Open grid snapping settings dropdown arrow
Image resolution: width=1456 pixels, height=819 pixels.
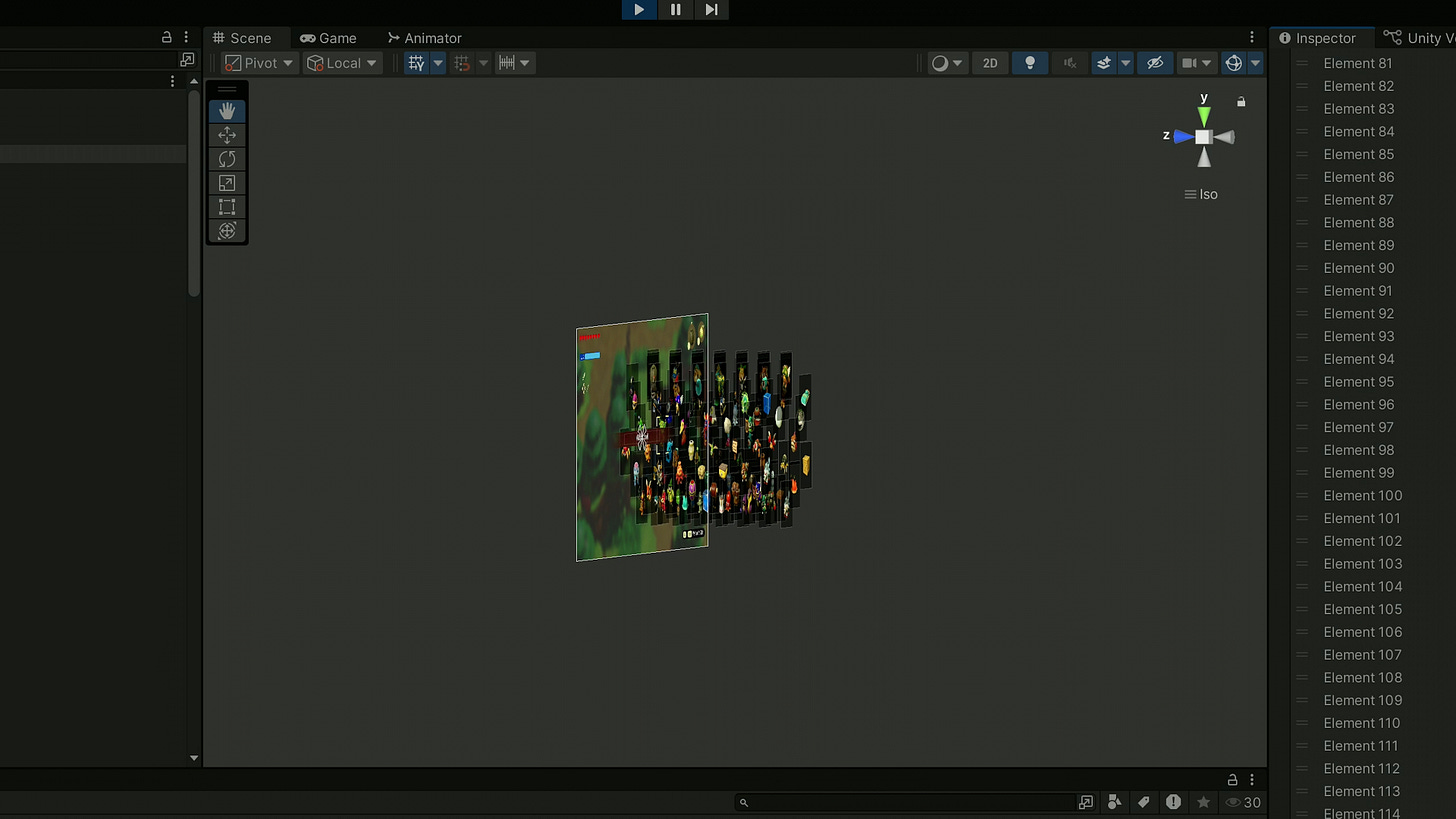coord(484,63)
